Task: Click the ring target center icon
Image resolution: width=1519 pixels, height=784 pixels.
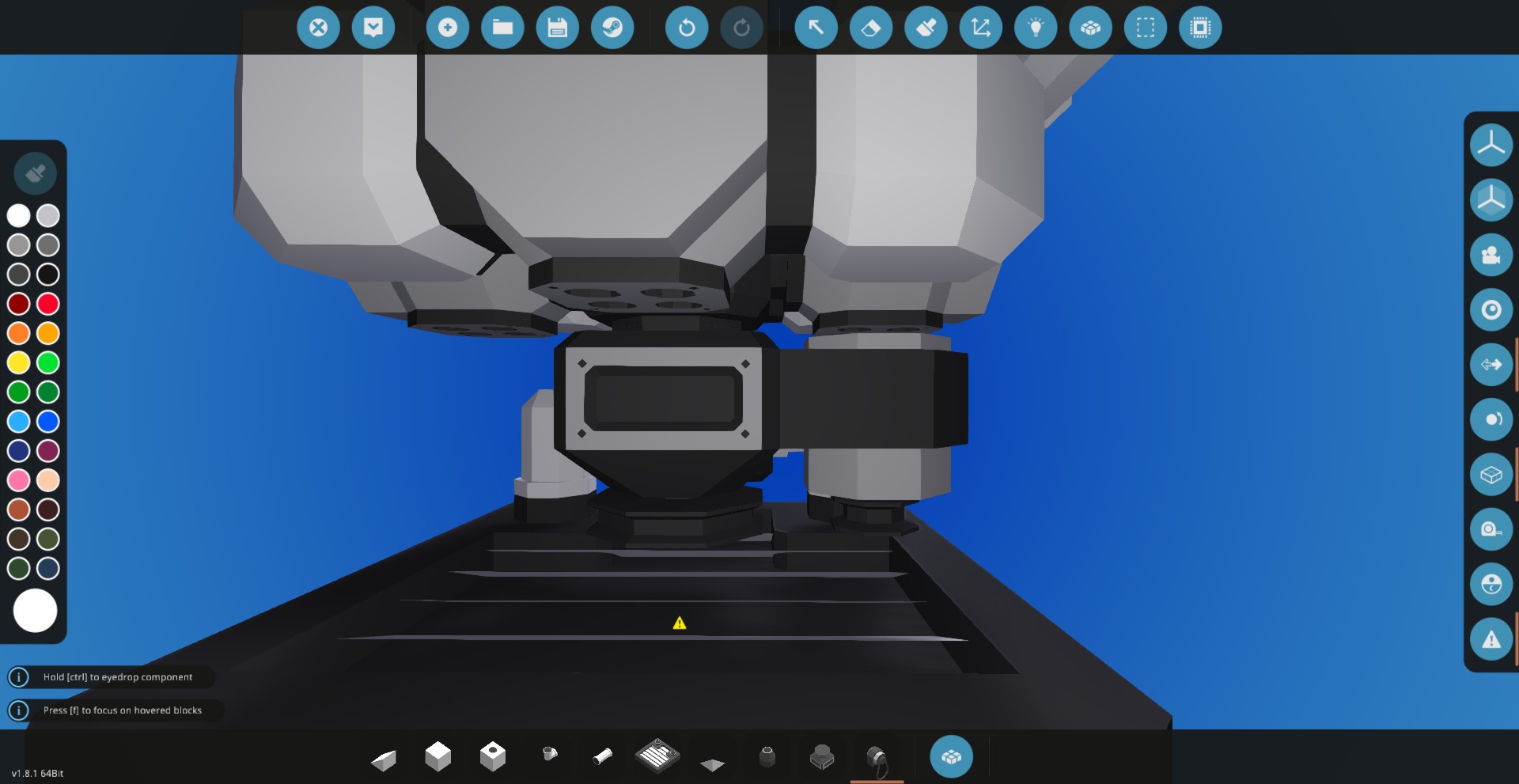Action: pyautogui.click(x=1491, y=309)
